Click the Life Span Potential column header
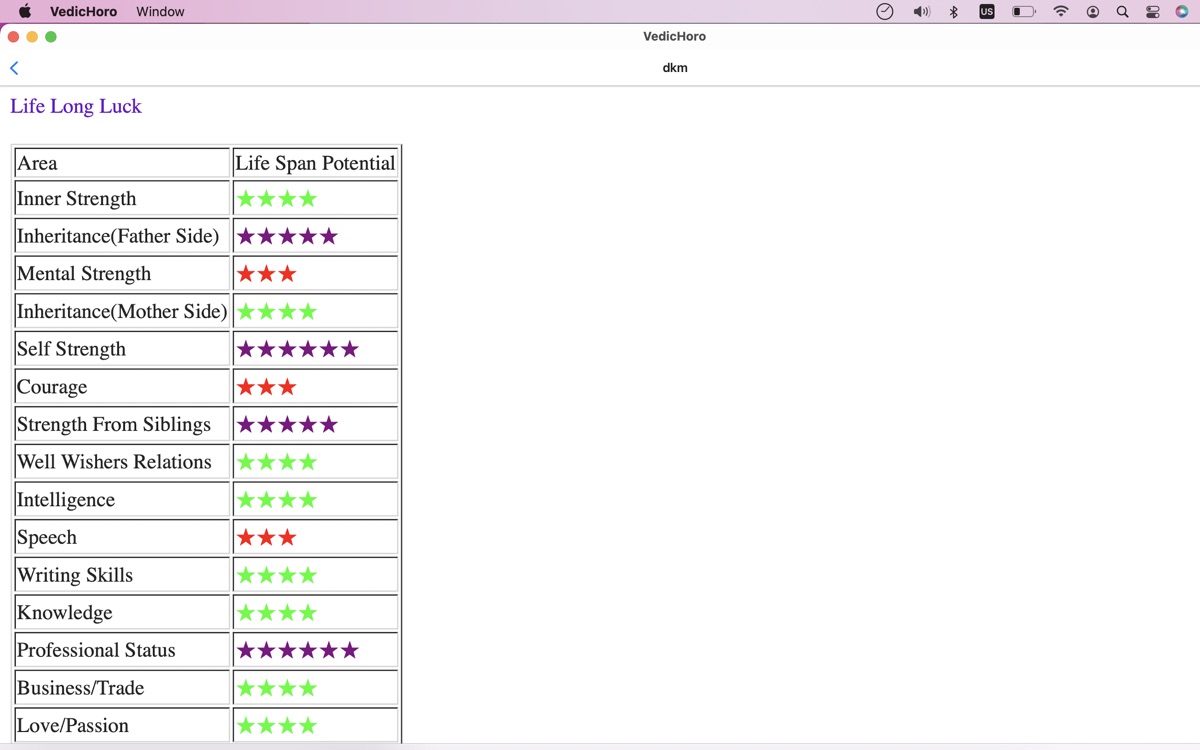 pyautogui.click(x=315, y=163)
